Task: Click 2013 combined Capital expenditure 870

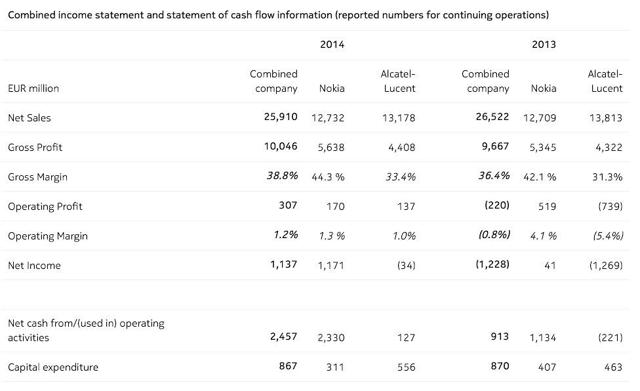Action: click(500, 366)
